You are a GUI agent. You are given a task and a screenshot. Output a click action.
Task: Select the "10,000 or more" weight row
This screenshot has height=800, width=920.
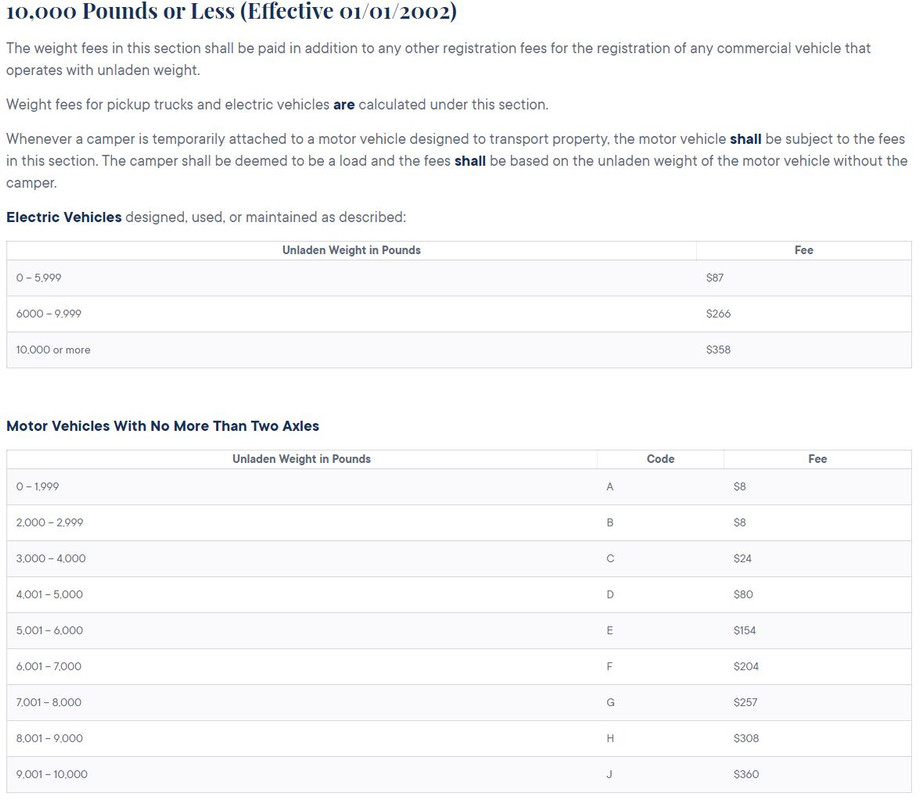[53, 350]
